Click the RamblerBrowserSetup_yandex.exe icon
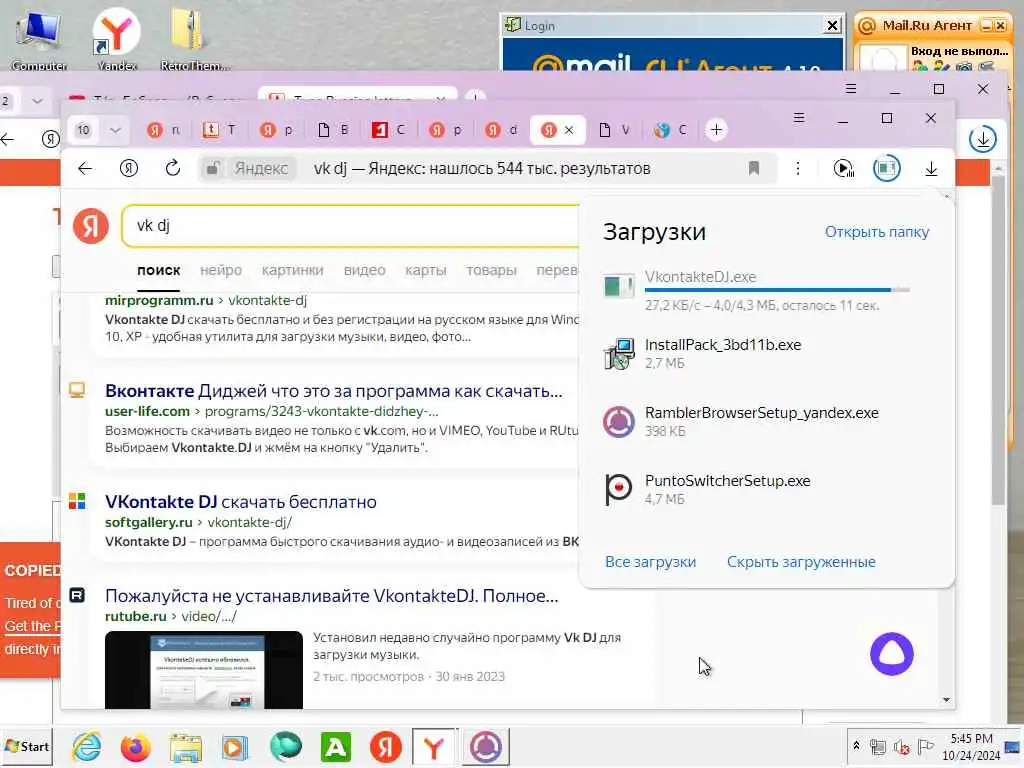Screen dimensions: 1024x768 point(618,422)
